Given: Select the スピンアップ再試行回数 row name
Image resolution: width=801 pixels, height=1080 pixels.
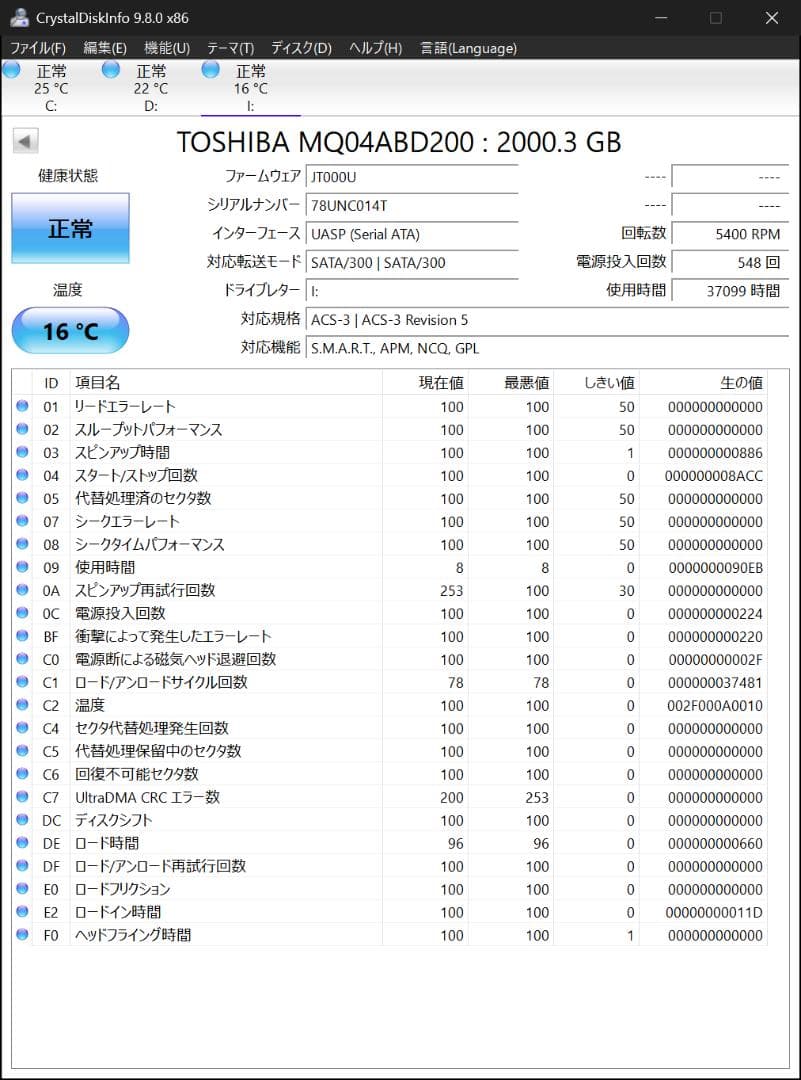Looking at the screenshot, I should 145,590.
